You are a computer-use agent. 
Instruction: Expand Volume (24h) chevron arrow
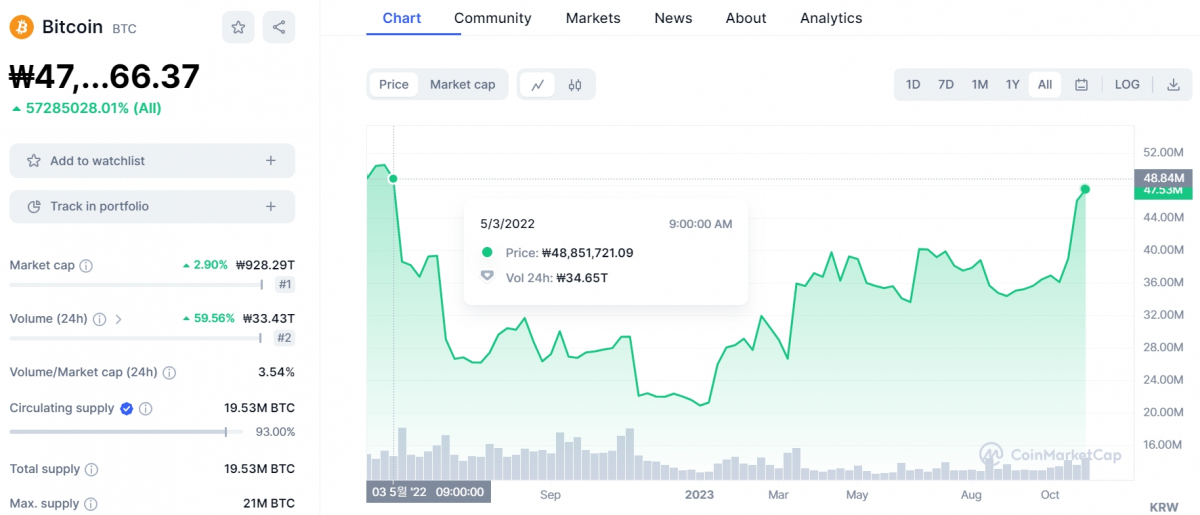tap(119, 319)
